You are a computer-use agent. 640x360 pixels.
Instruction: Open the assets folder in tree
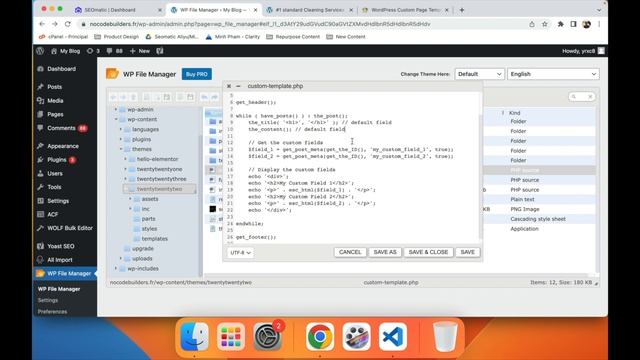click(150, 199)
